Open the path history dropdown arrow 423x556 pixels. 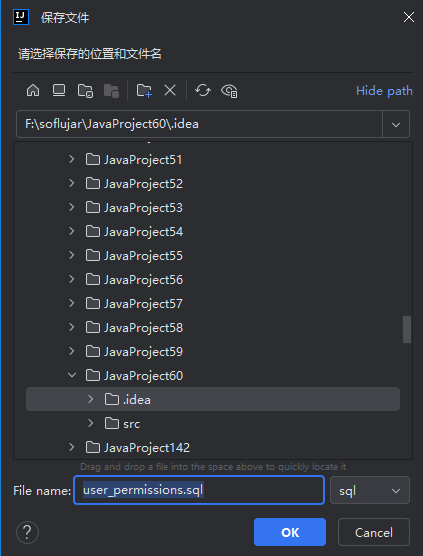[396, 124]
